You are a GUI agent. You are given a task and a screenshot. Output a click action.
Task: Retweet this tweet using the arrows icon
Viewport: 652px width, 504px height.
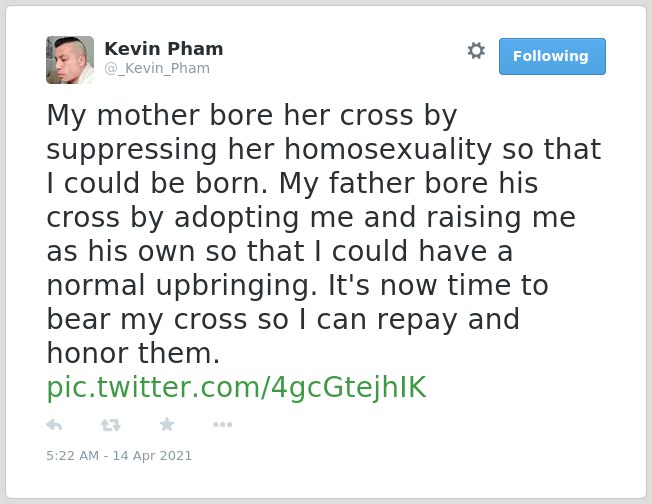coord(111,425)
